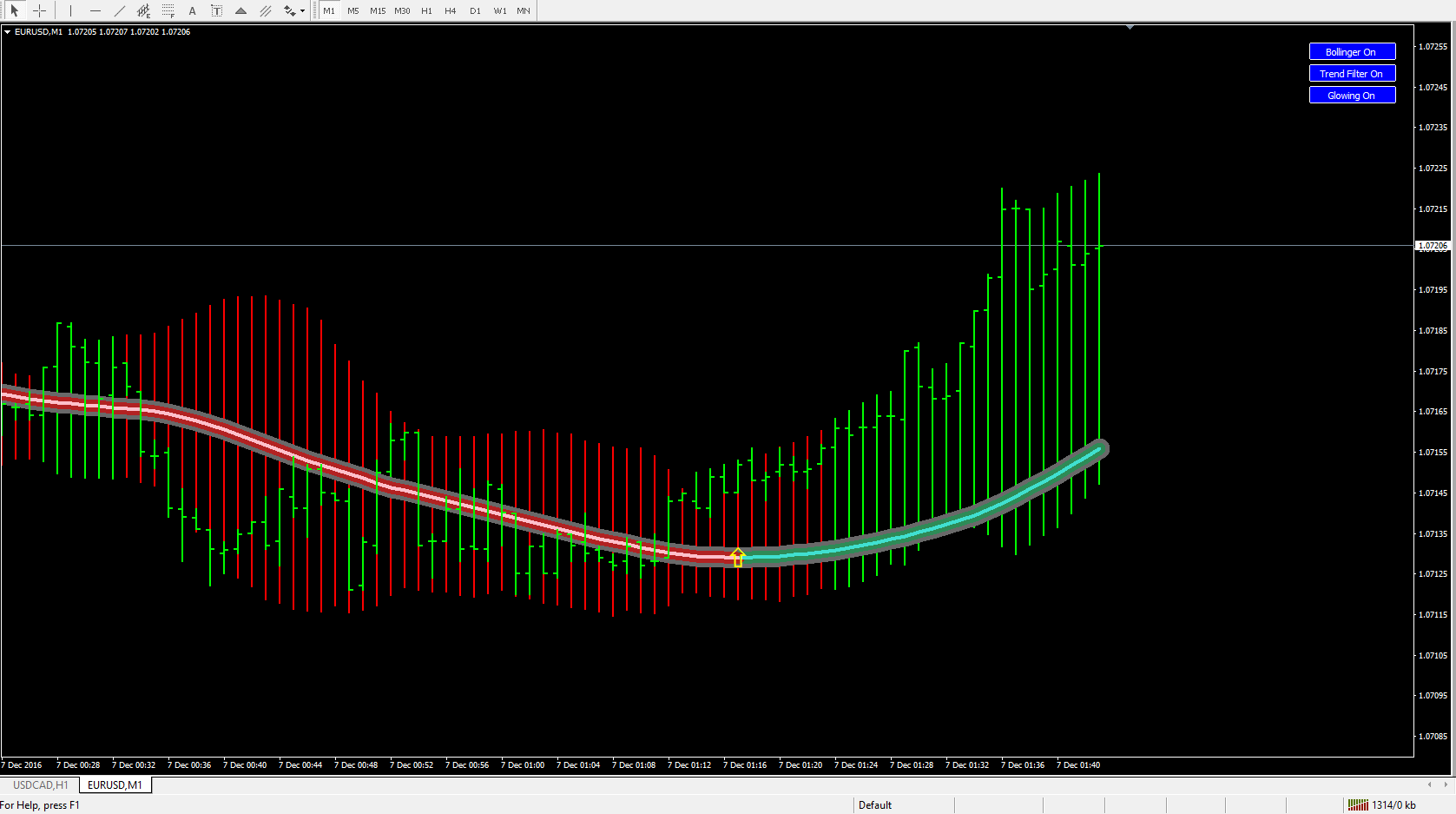Switch to M30 timeframe

pos(402,10)
